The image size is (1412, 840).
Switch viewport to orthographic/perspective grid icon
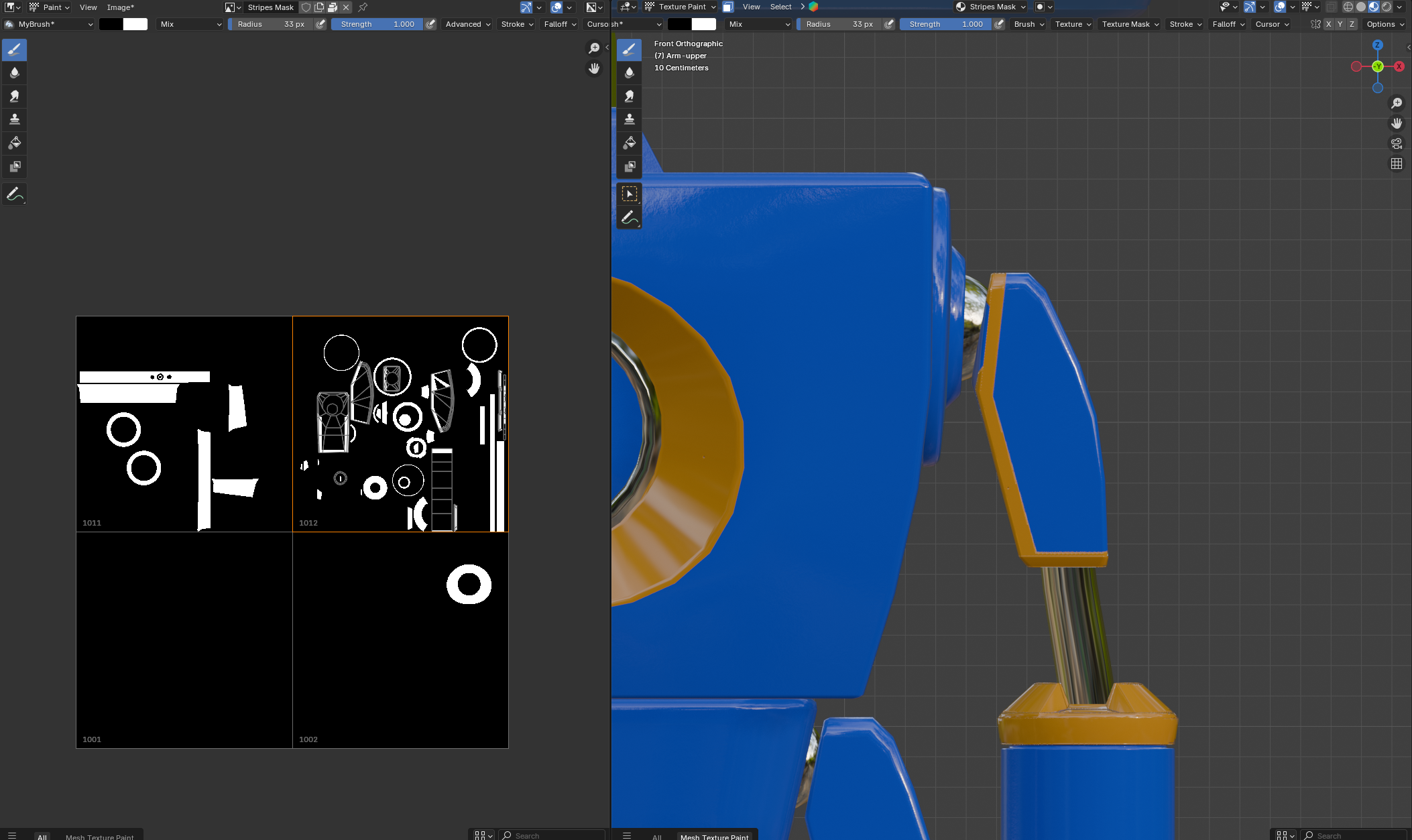pyautogui.click(x=1397, y=164)
